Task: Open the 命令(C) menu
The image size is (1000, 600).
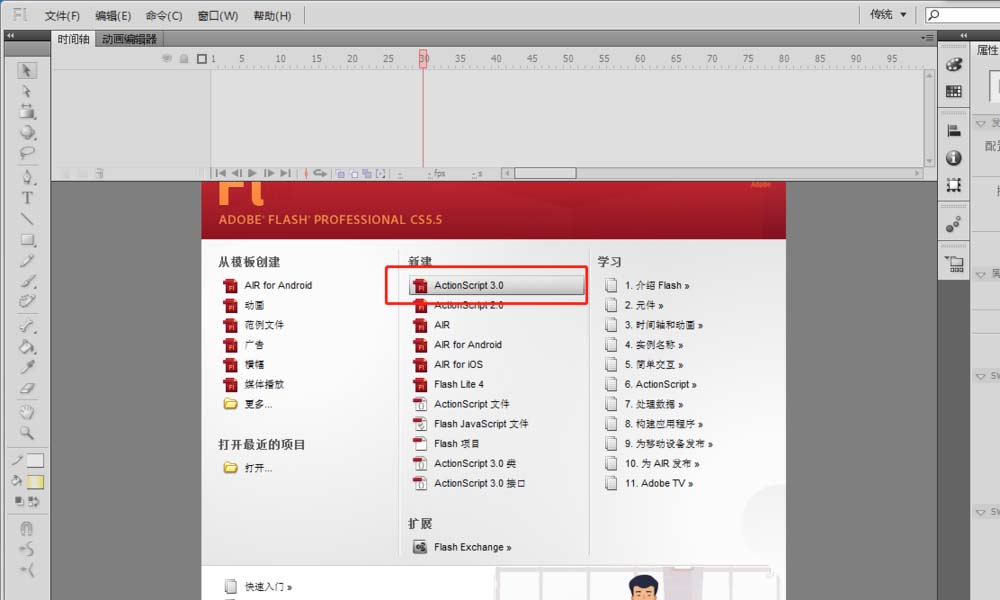Action: click(164, 15)
